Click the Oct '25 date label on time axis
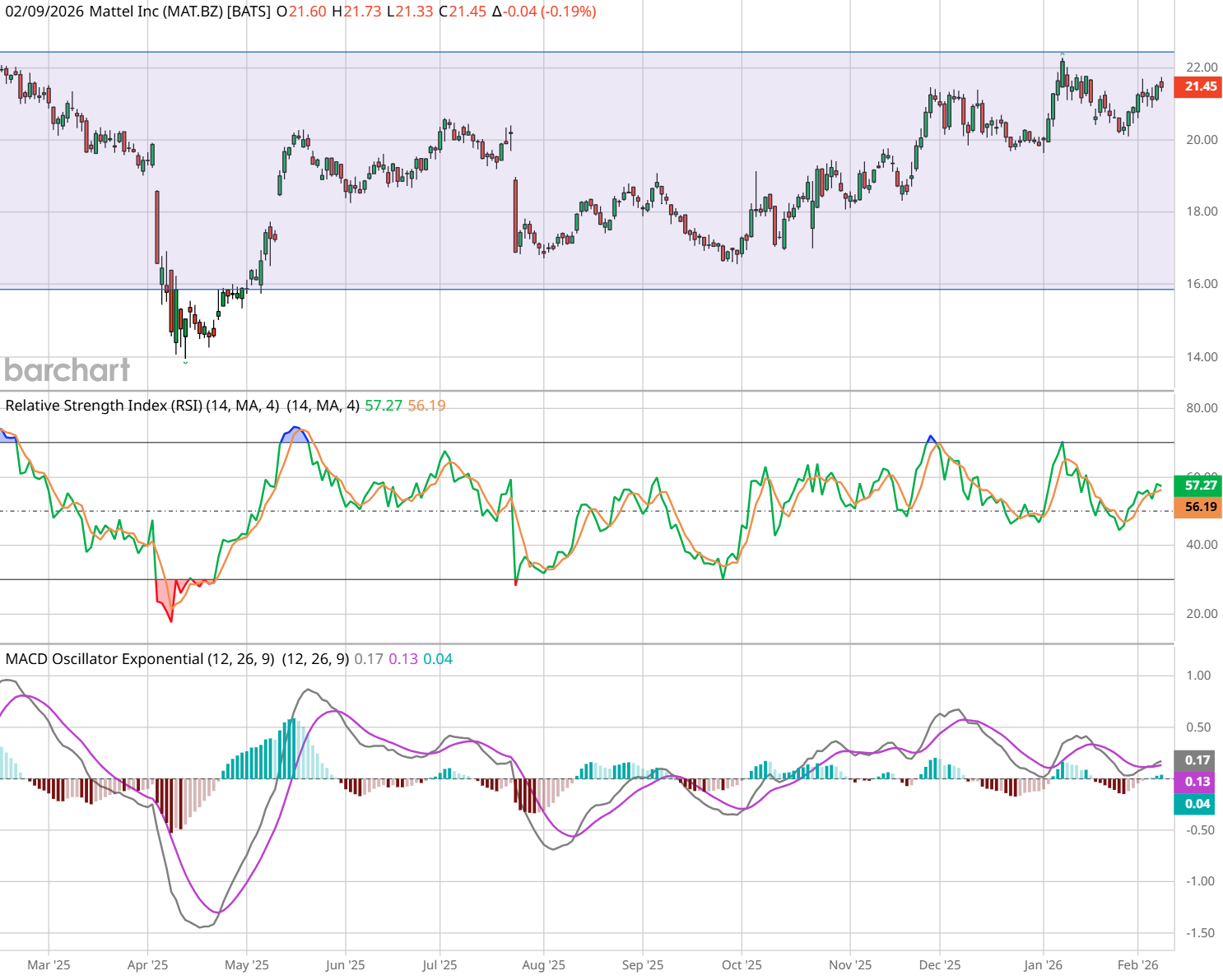The width and height of the screenshot is (1223, 980). 742,965
